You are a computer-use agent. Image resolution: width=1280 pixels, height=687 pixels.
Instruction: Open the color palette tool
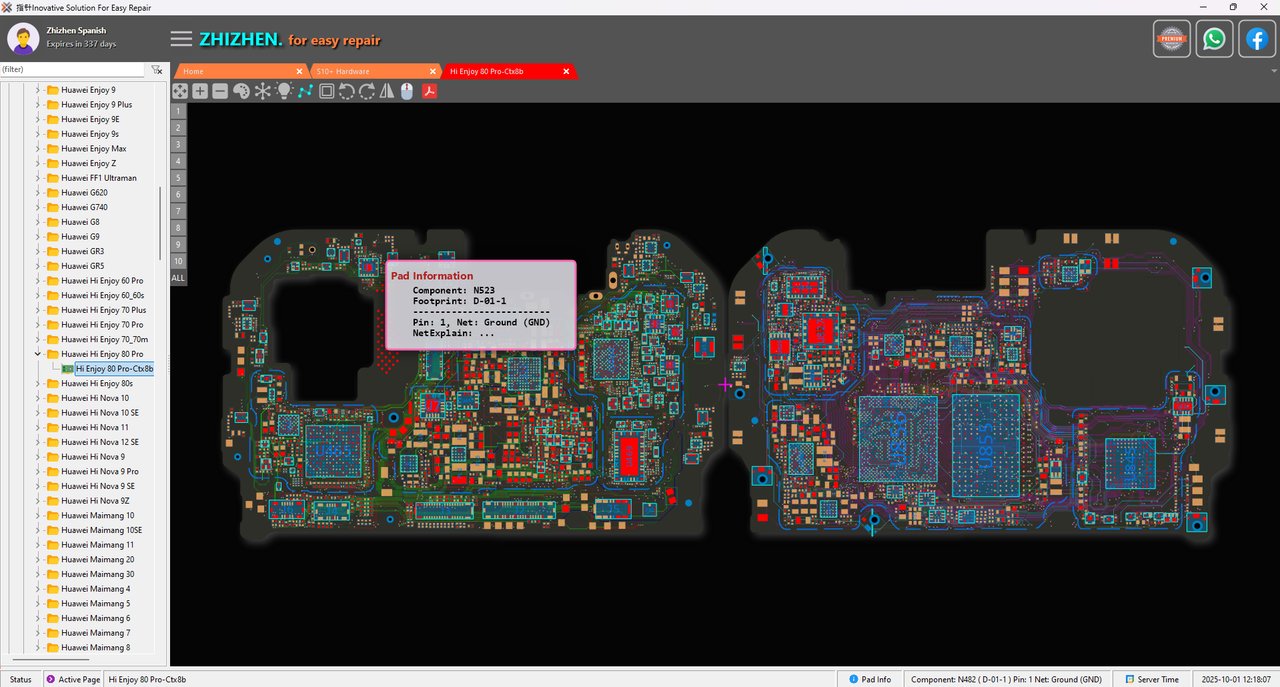(x=241, y=91)
